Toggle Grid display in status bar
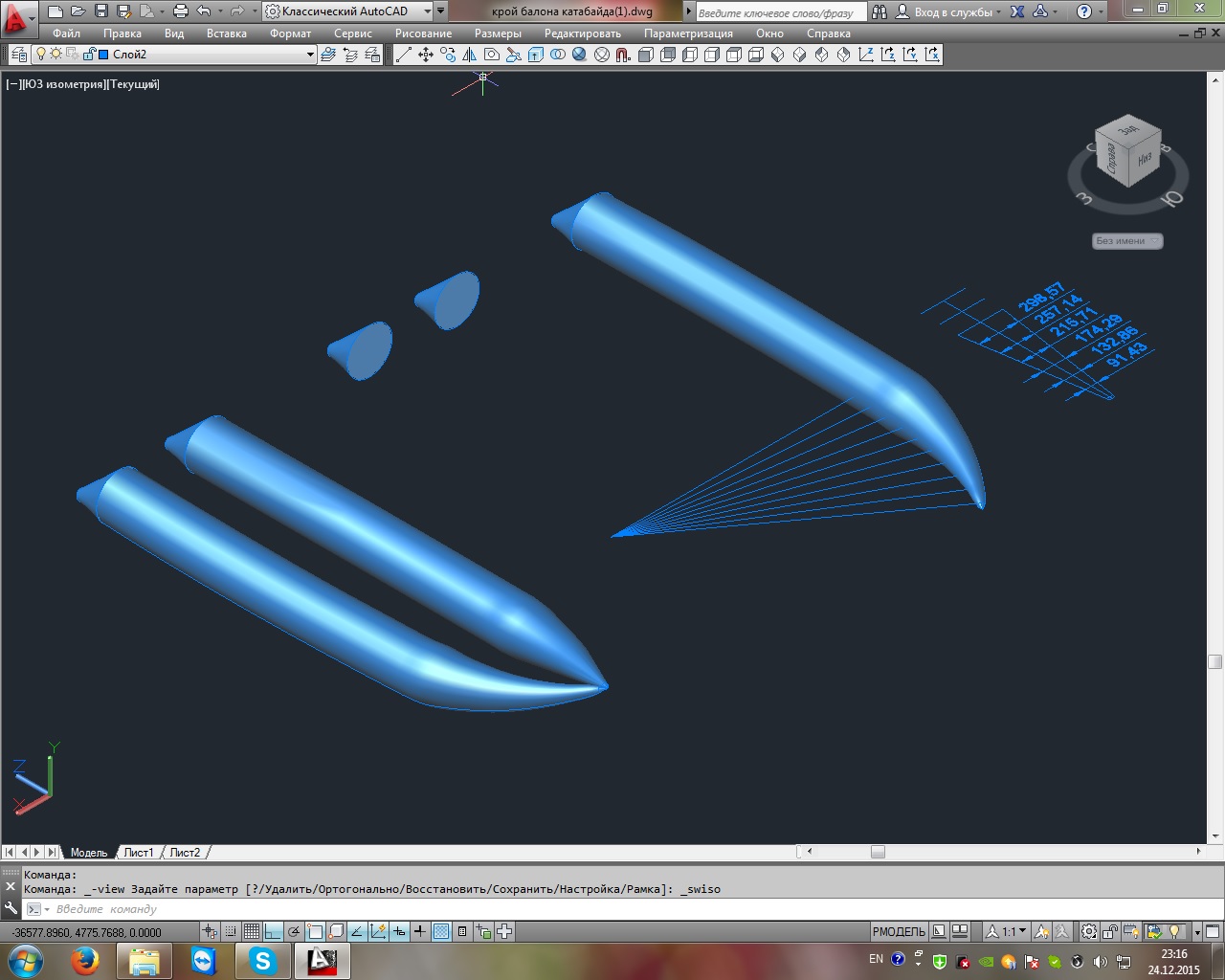Viewport: 1225px width, 980px height. [x=252, y=931]
